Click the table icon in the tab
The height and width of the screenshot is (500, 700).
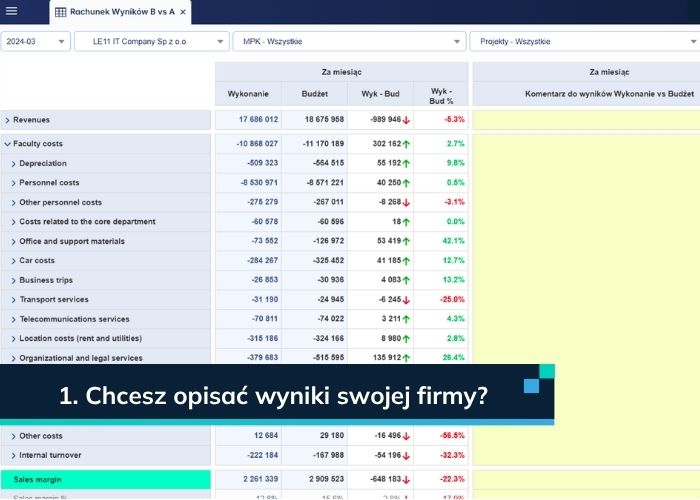point(60,12)
